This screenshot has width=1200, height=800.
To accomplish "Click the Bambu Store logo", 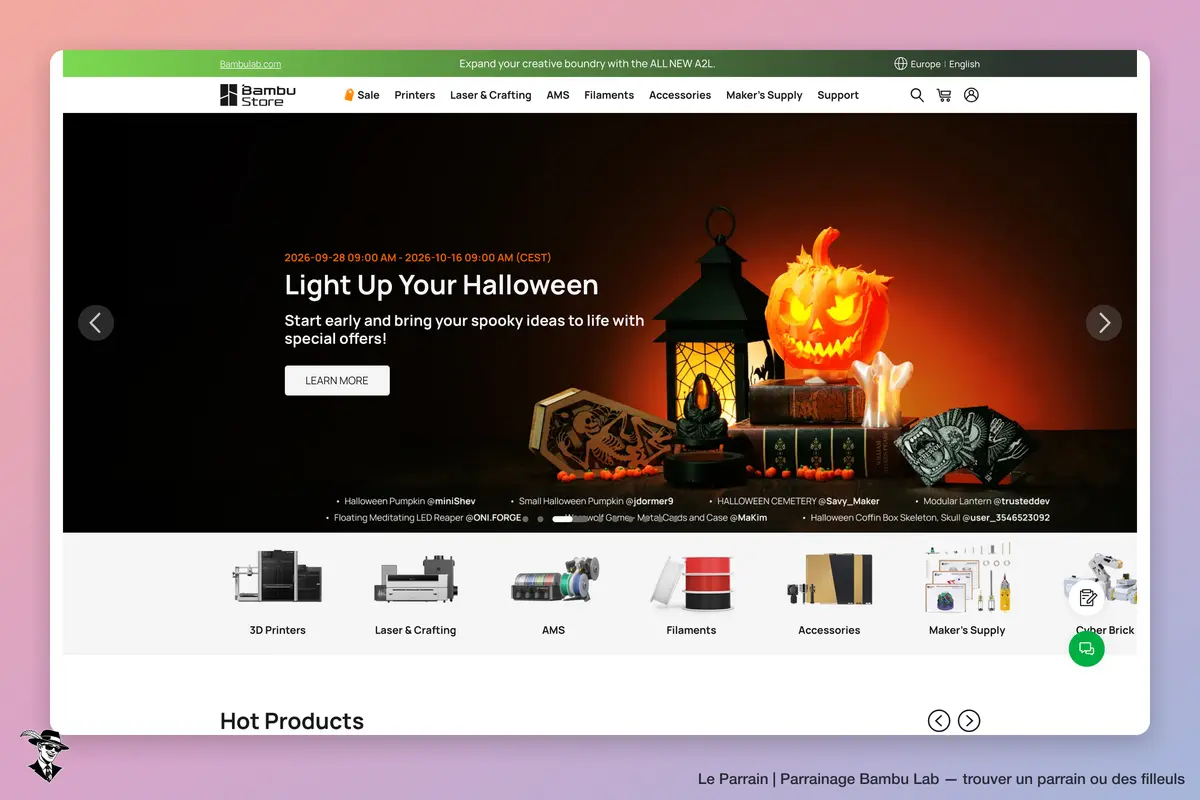I will [258, 95].
